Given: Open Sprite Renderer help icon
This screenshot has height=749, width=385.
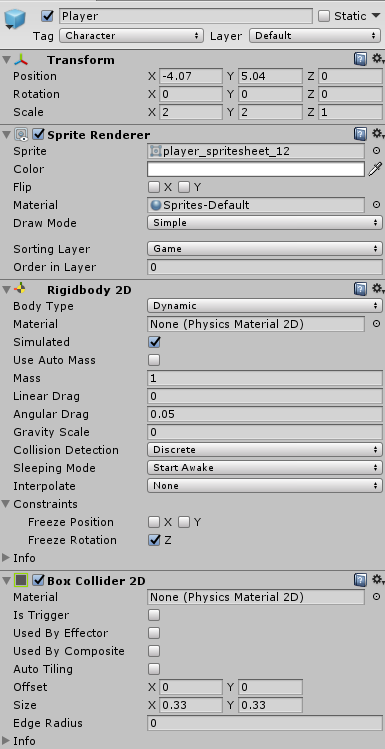Looking at the screenshot, I should click(x=360, y=134).
